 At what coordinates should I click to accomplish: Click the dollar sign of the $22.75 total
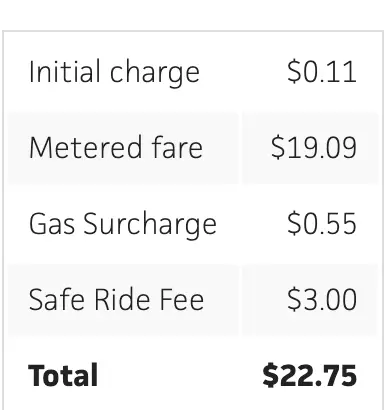click(270, 375)
